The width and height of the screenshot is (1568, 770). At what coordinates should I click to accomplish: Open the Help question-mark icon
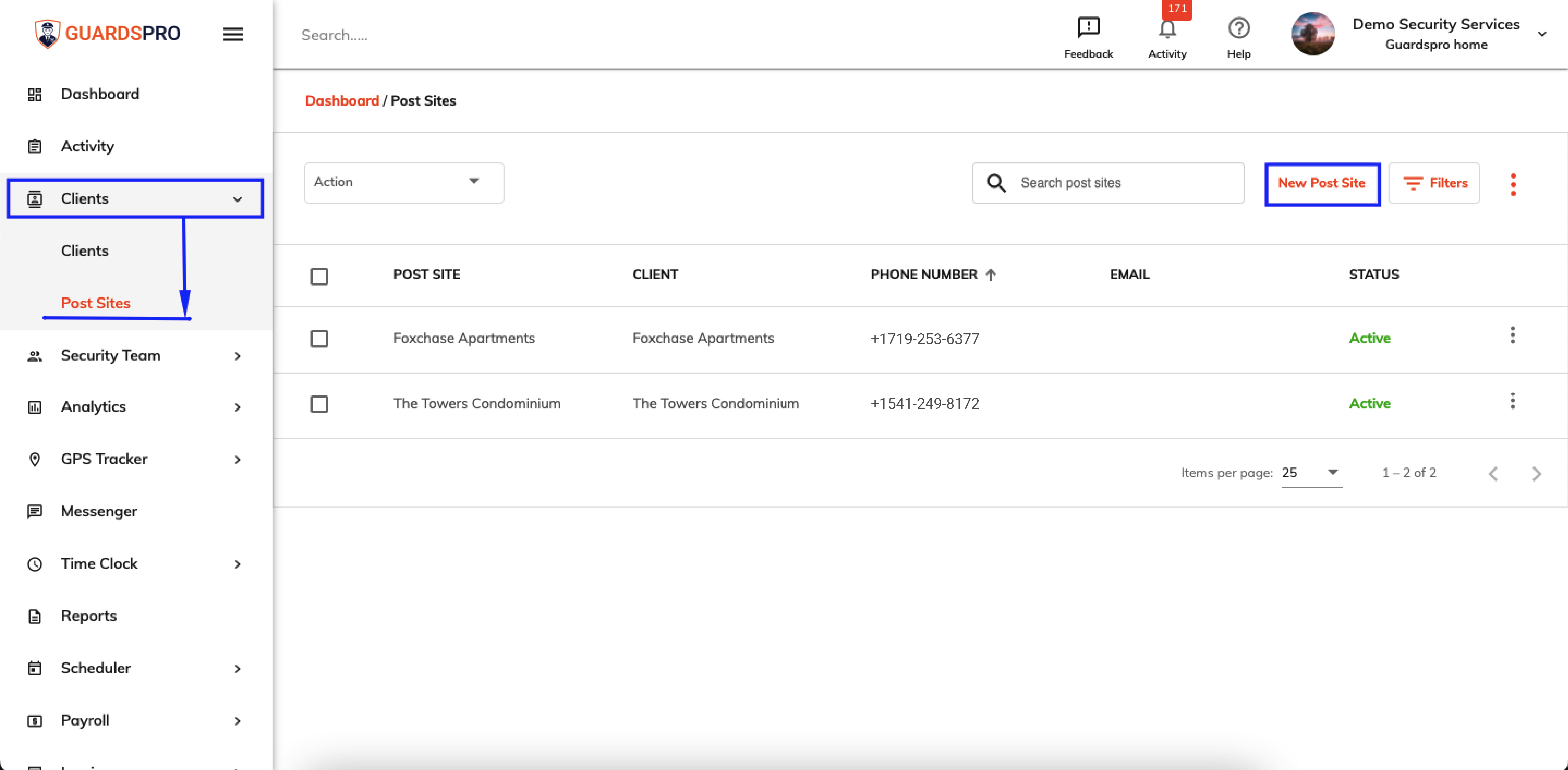pyautogui.click(x=1239, y=28)
